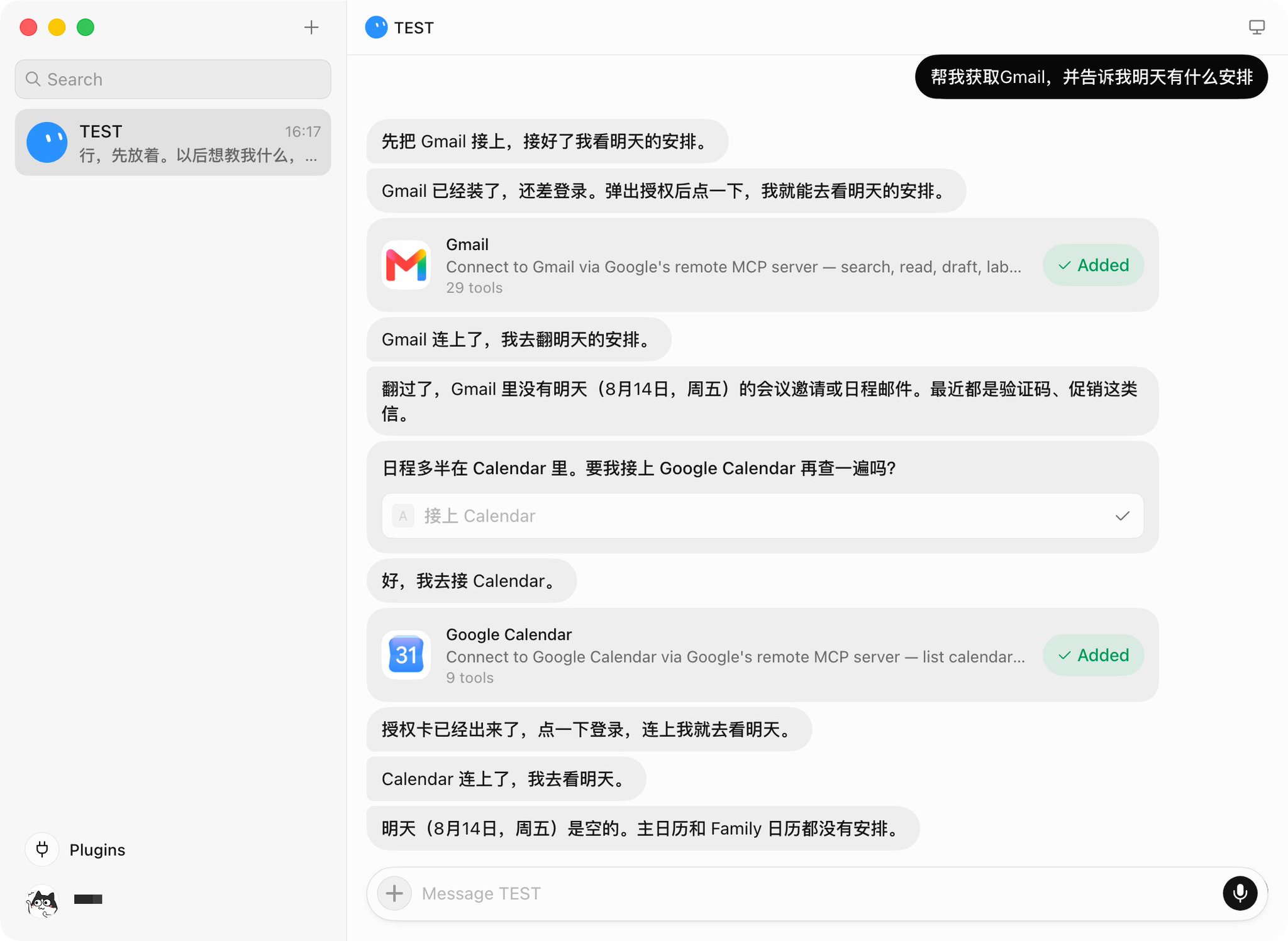
Task: Click the plus attachment button in message bar
Action: tap(394, 893)
